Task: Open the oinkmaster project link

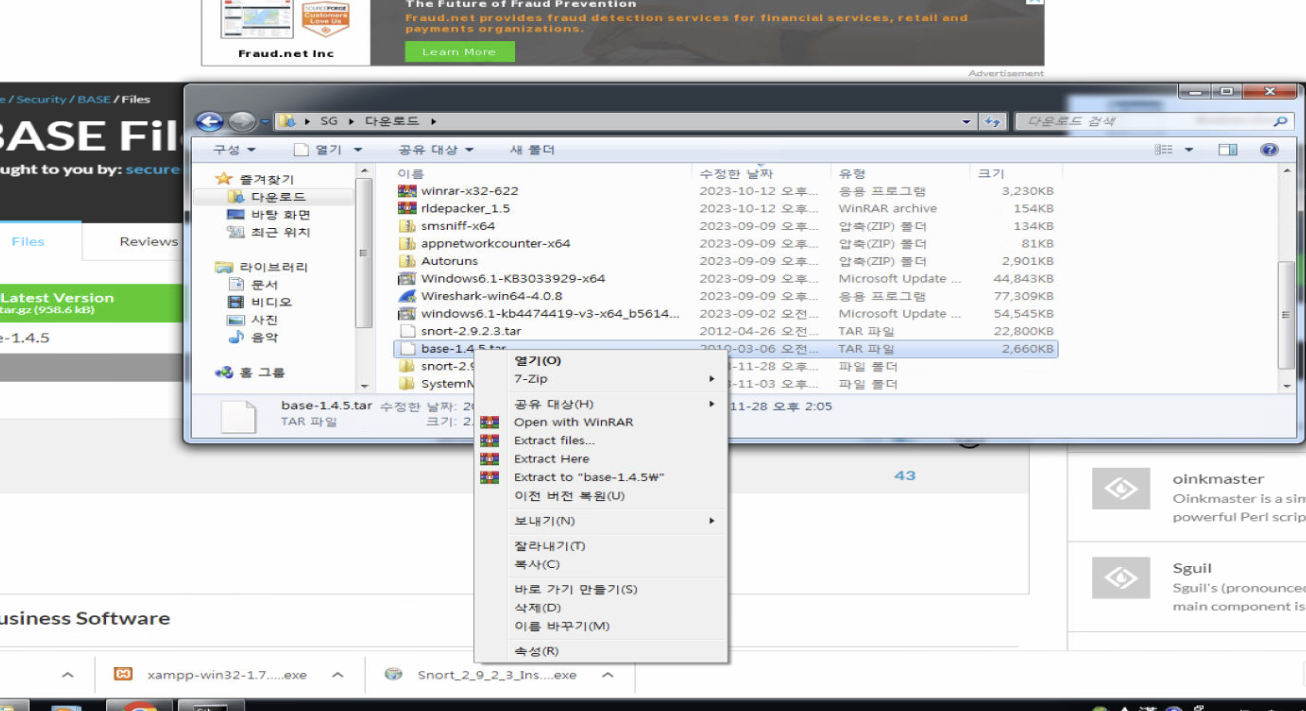Action: pyautogui.click(x=1218, y=479)
